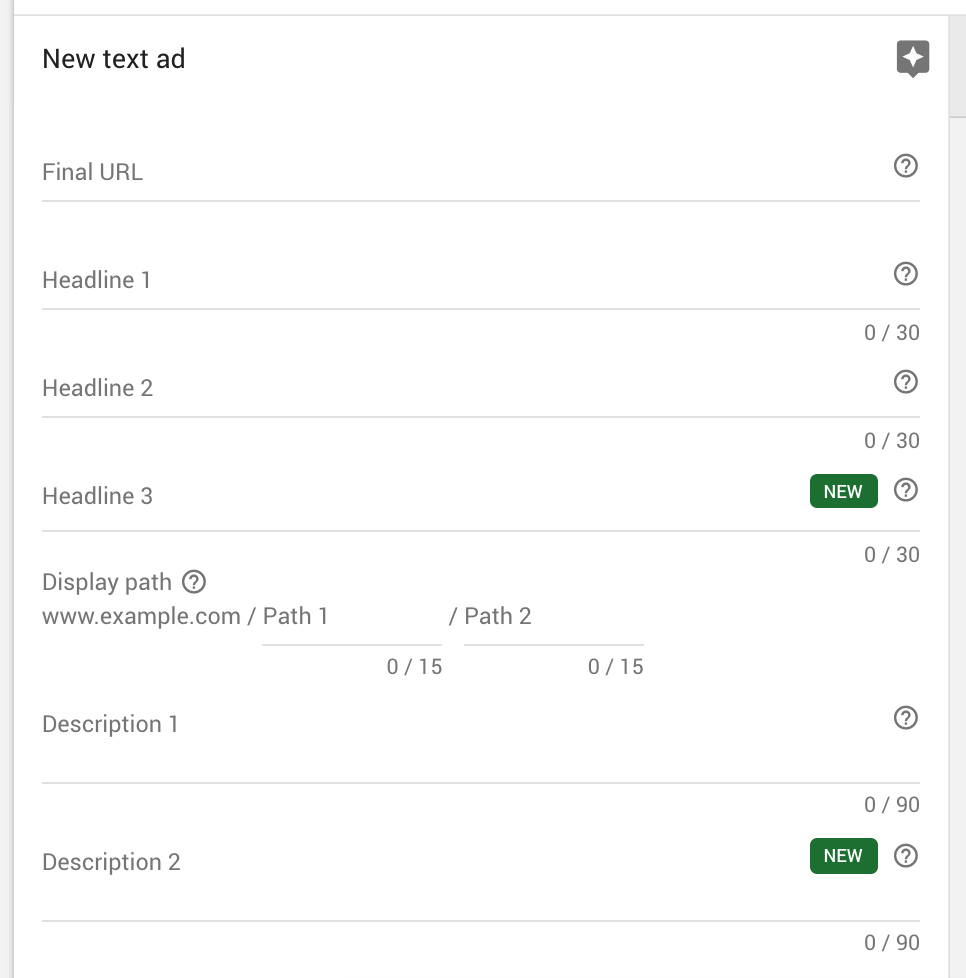Focus the Headline 3 text field
The image size is (966, 978).
(425, 496)
